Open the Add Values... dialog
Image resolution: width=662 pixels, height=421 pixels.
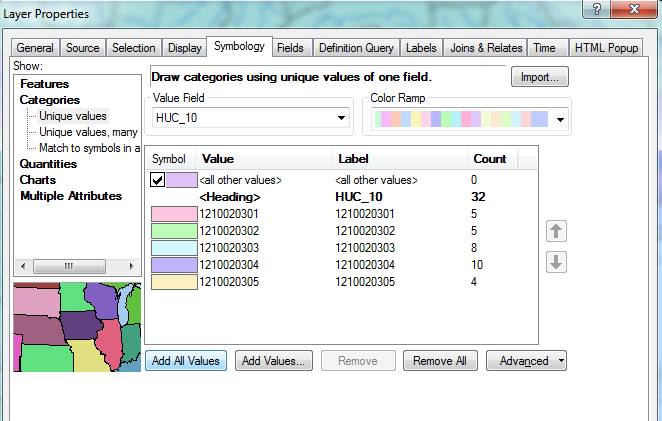point(275,361)
